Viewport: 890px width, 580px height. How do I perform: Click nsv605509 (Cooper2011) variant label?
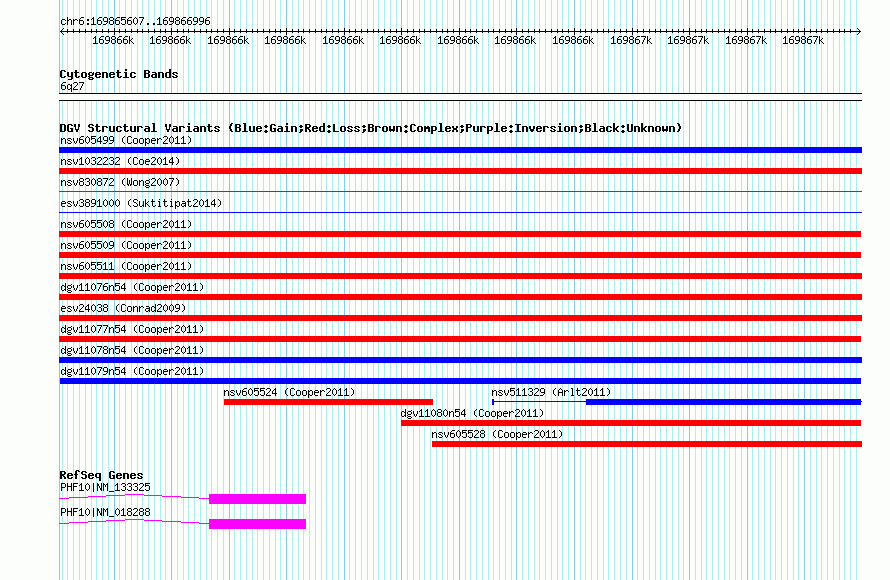(126, 245)
